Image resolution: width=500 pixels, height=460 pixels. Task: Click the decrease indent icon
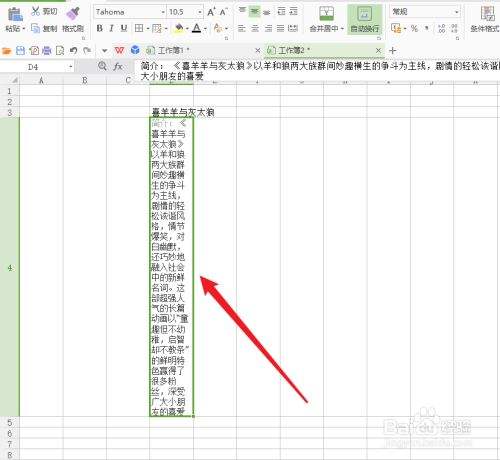[x=282, y=12]
